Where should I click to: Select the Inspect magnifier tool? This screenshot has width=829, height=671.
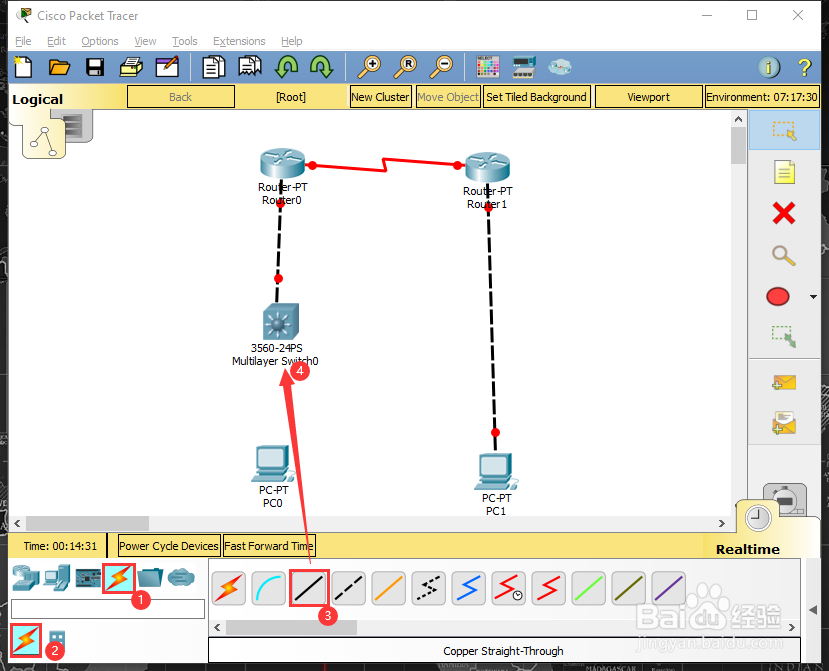point(784,255)
